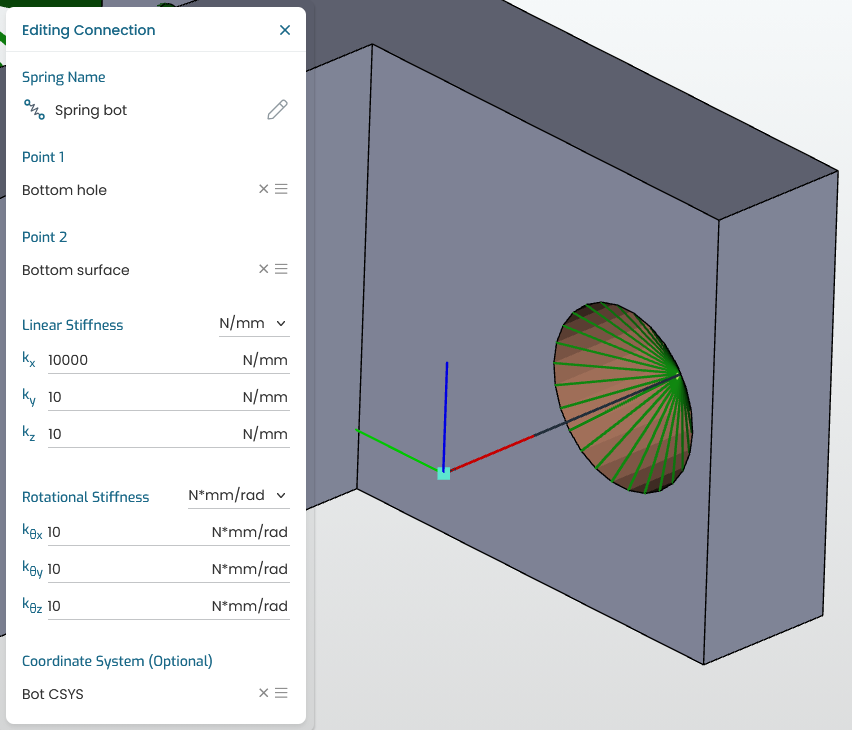Image resolution: width=852 pixels, height=730 pixels.
Task: Click the kθx rotational stiffness field
Action: point(168,532)
